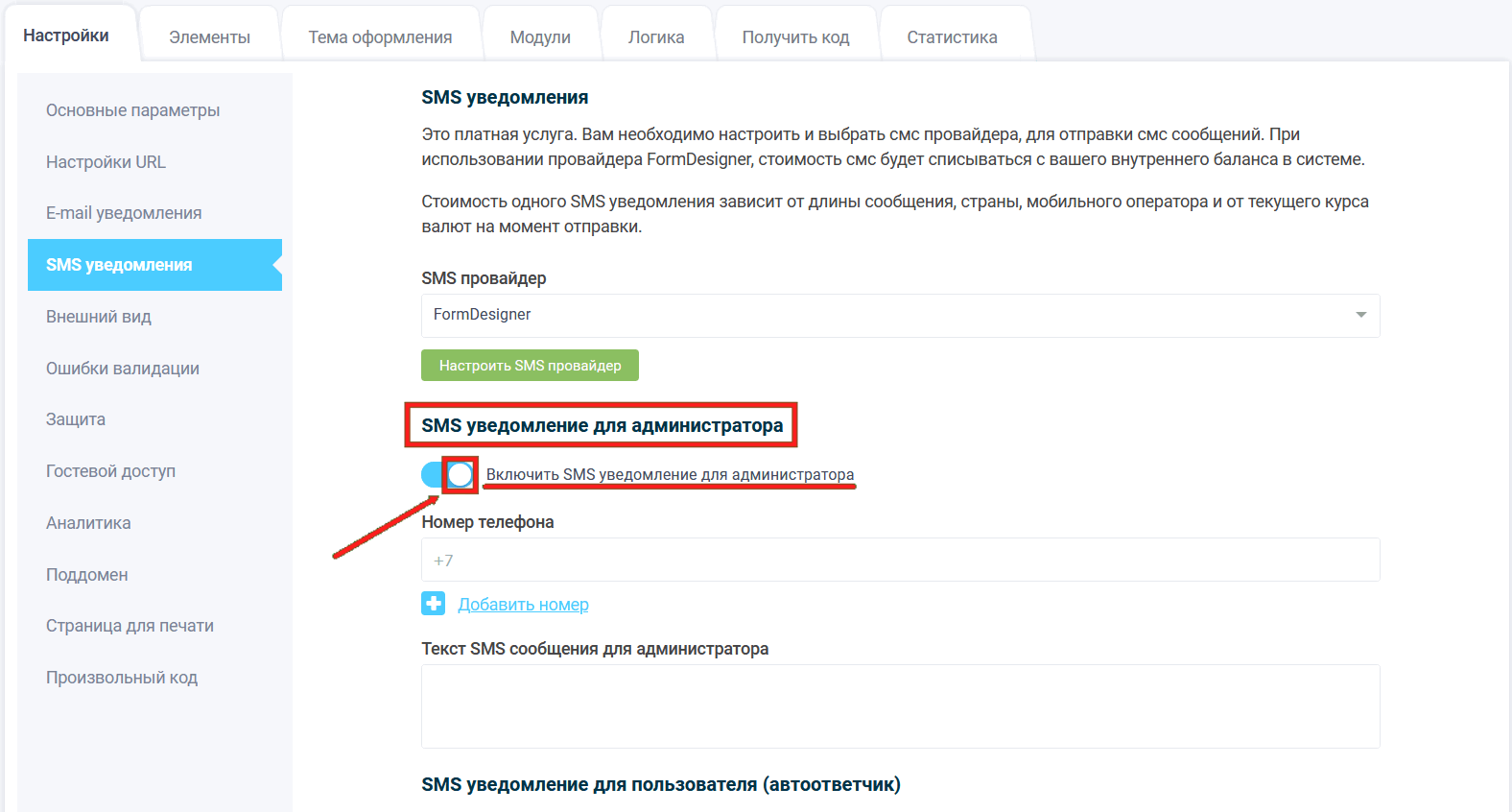Click the Добавить номер link

pos(523,605)
